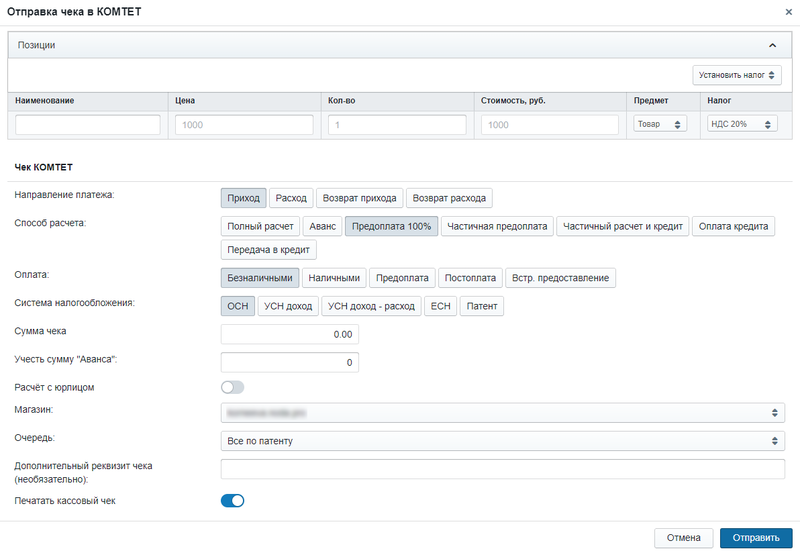This screenshot has height=553, width=800.
Task: Choose Полный расчет method
Action: click(x=260, y=226)
